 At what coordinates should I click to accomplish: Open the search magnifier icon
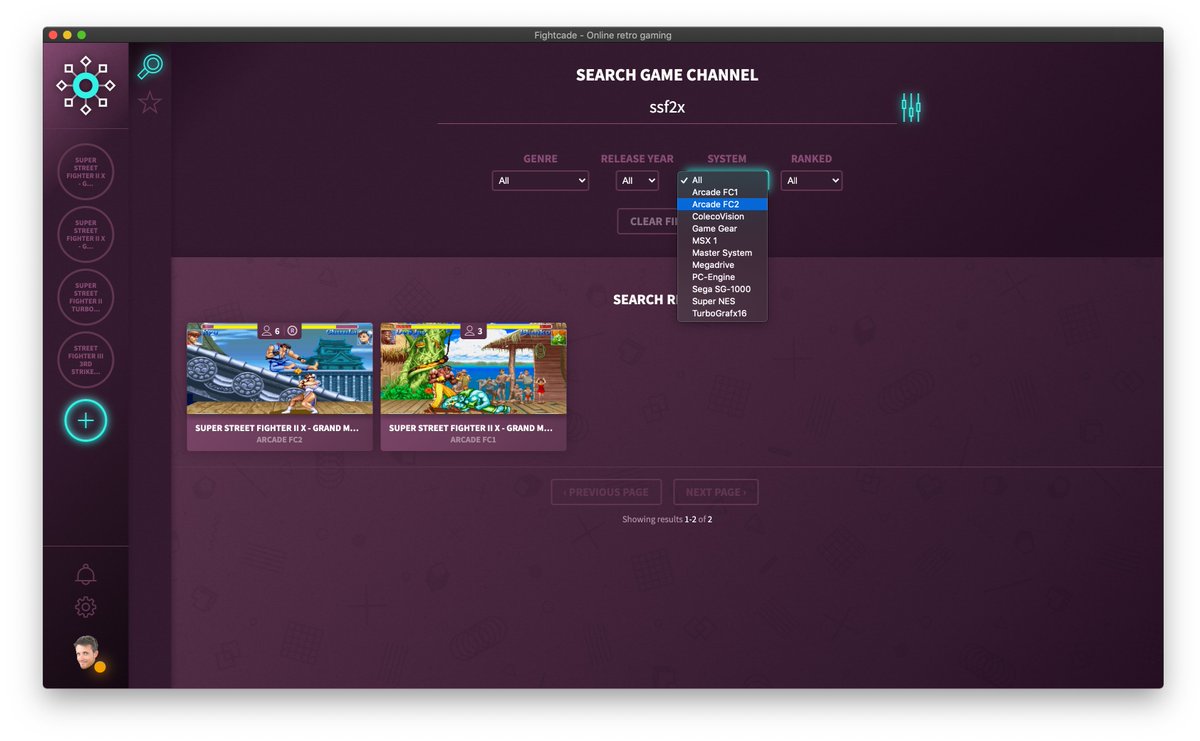[x=150, y=67]
